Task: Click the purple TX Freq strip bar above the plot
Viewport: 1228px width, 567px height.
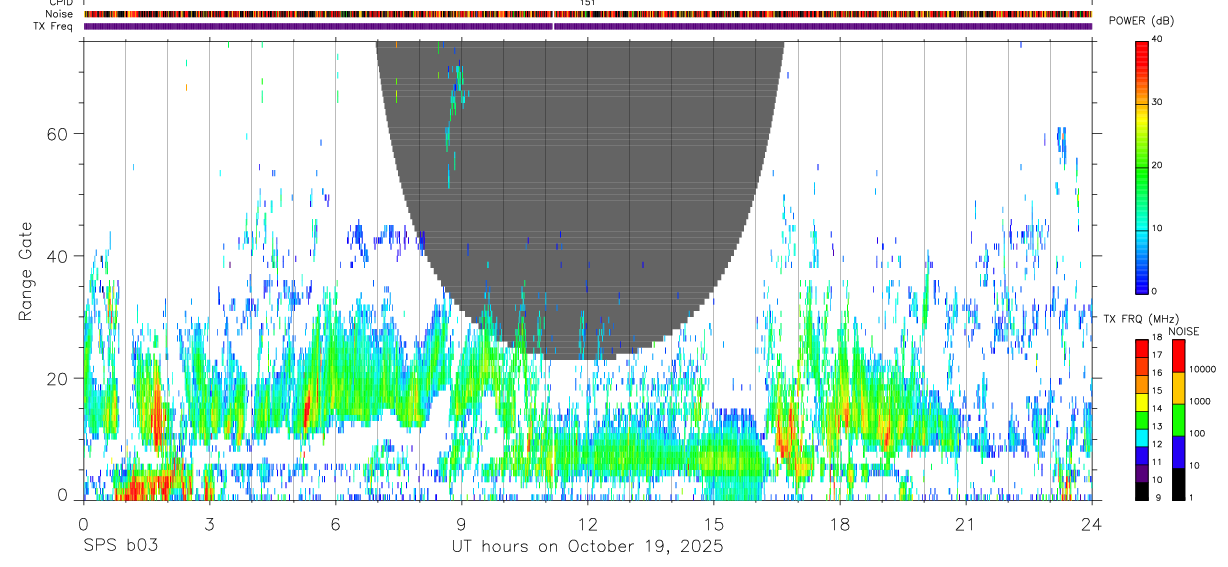Action: pyautogui.click(x=587, y=27)
